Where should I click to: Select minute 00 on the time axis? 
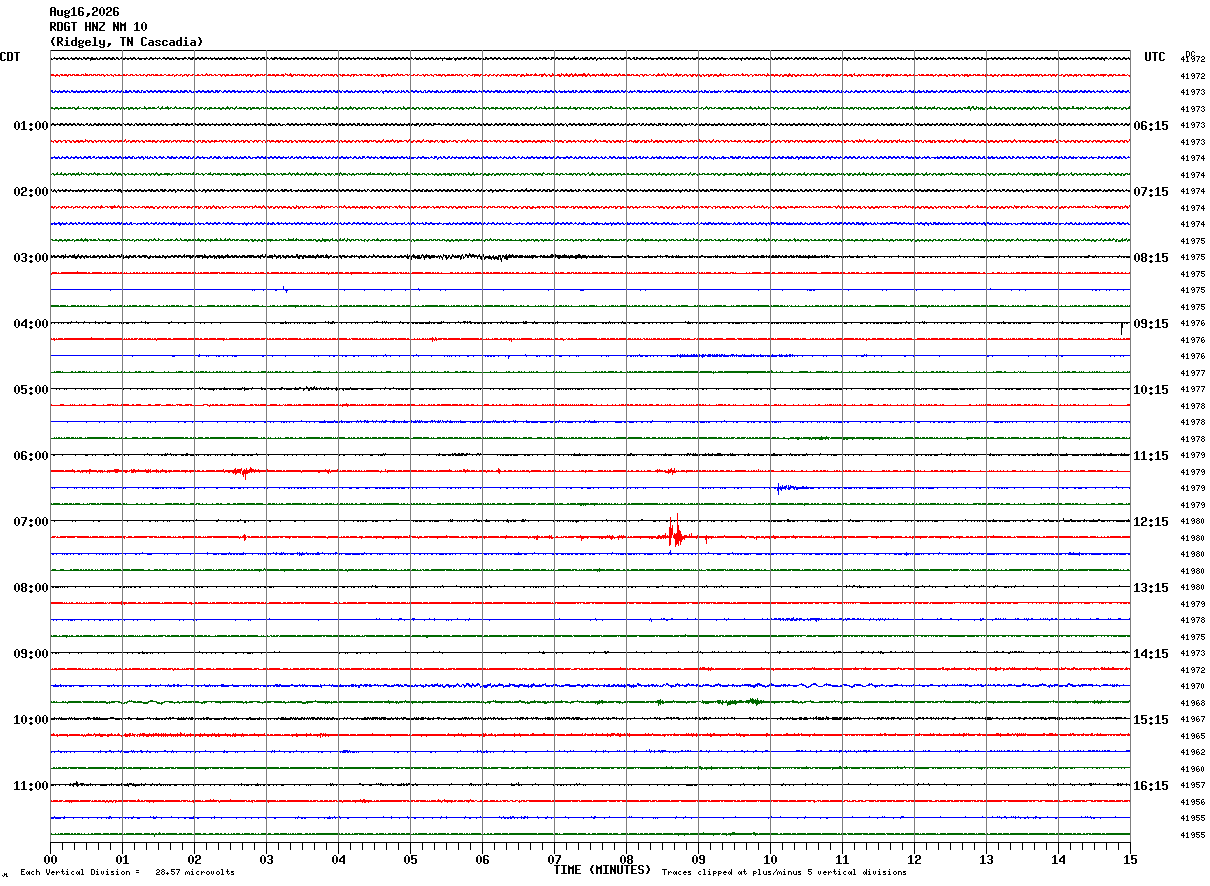point(50,859)
